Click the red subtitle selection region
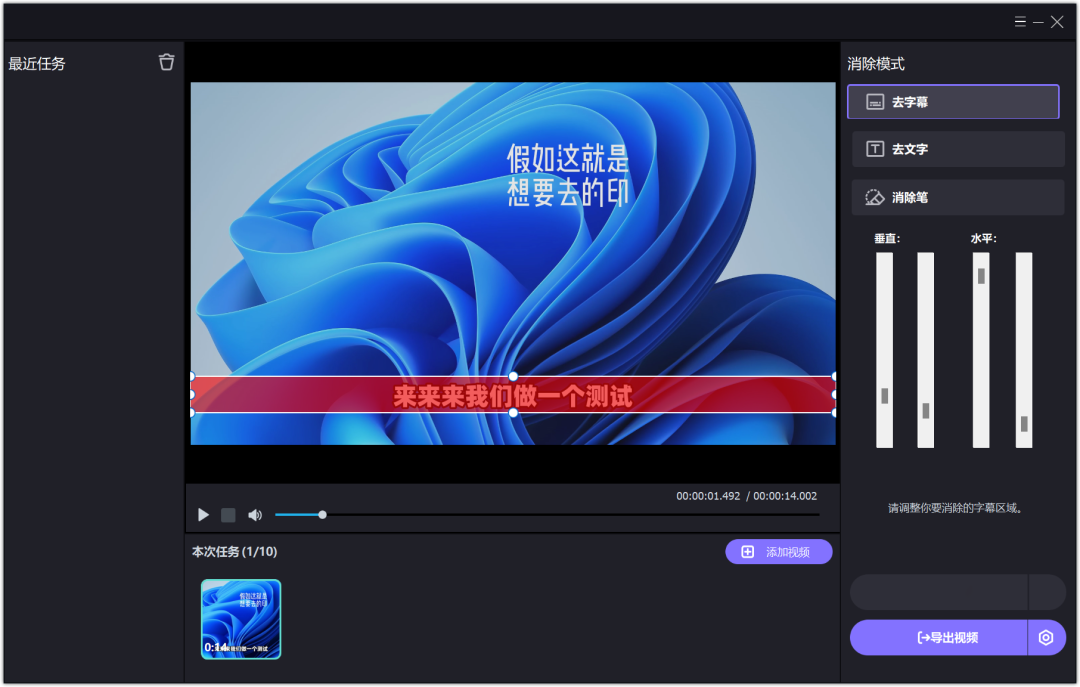The height and width of the screenshot is (687, 1080). [513, 395]
